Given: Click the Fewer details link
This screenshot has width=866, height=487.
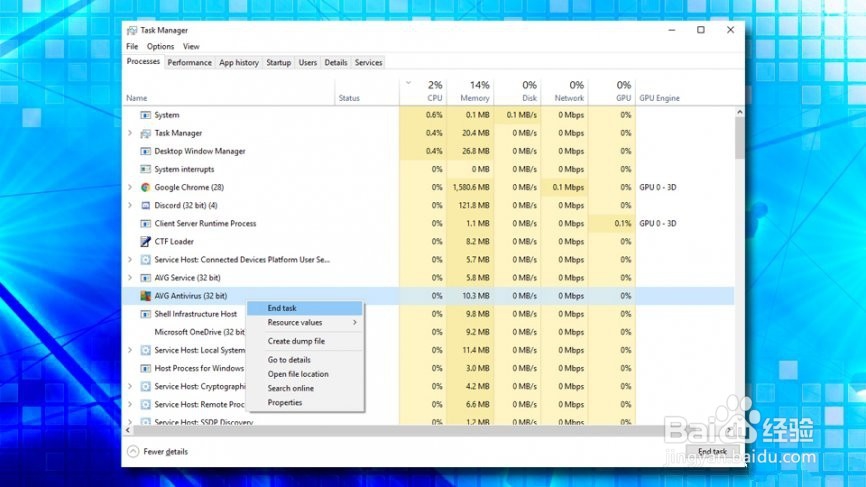Looking at the screenshot, I should pyautogui.click(x=165, y=452).
